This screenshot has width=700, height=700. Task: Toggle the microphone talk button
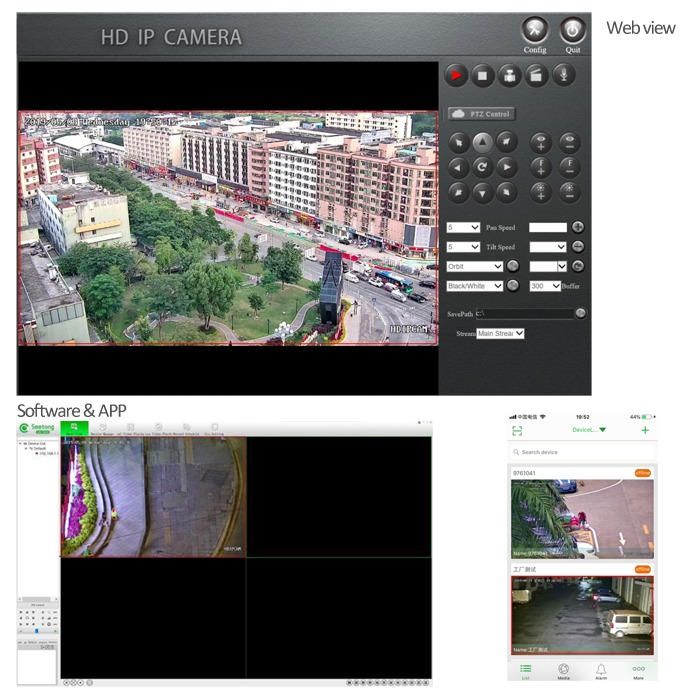point(563,75)
